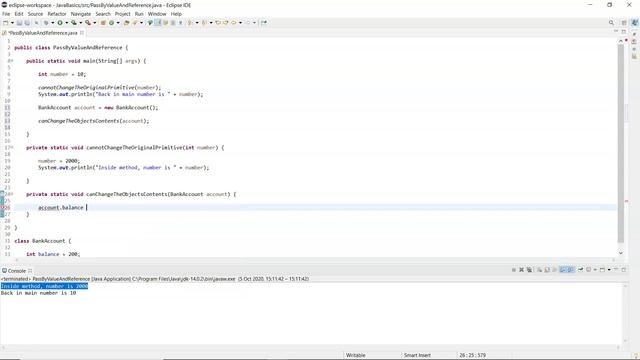Viewport: 640px width, 360px height.
Task: Click the Open Console icon
Action: 602,270
